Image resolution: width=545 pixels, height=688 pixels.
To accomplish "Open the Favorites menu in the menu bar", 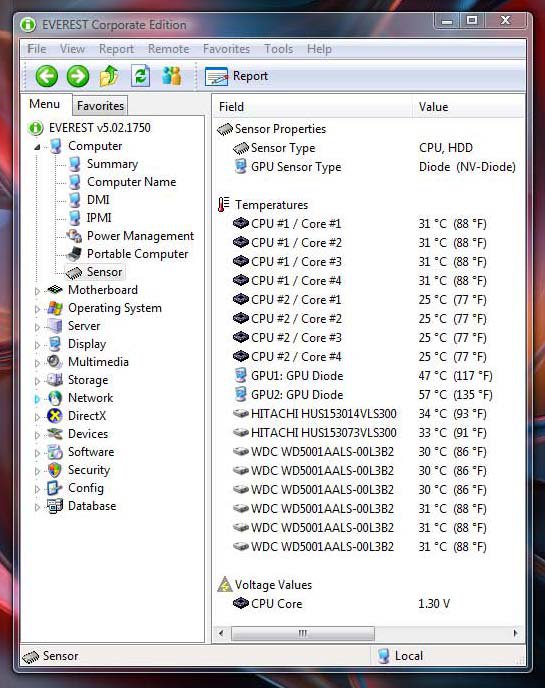I will pyautogui.click(x=226, y=49).
